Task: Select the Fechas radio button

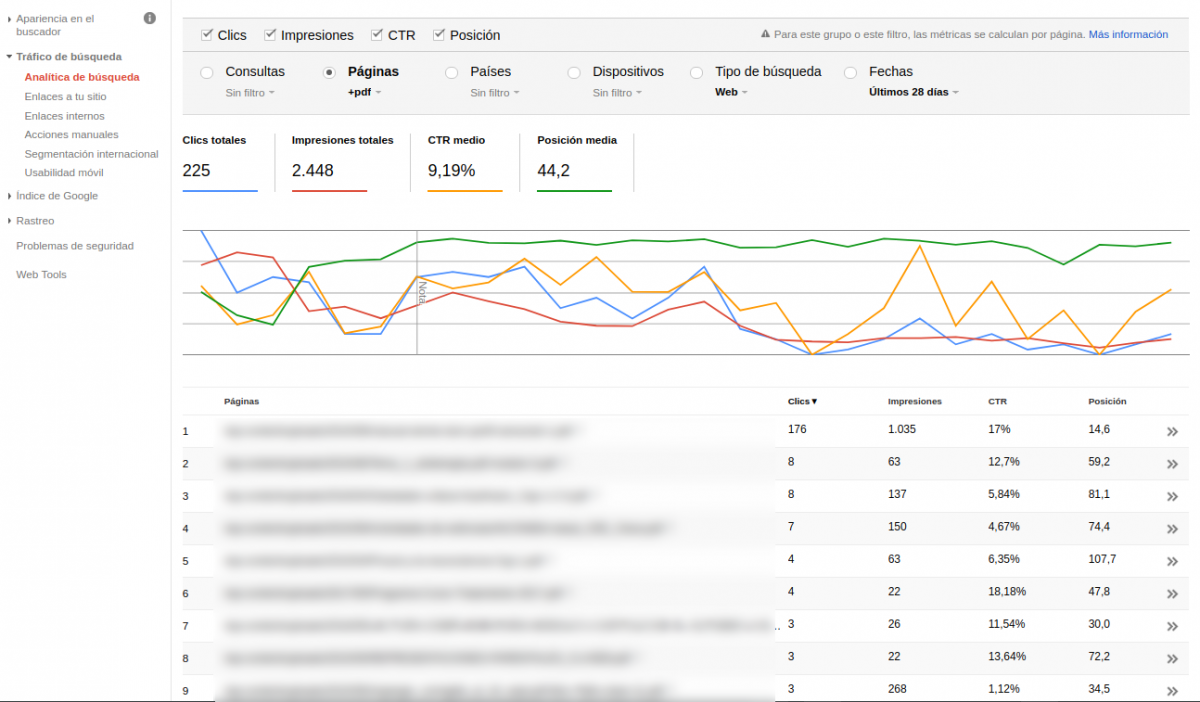Action: pyautogui.click(x=851, y=72)
